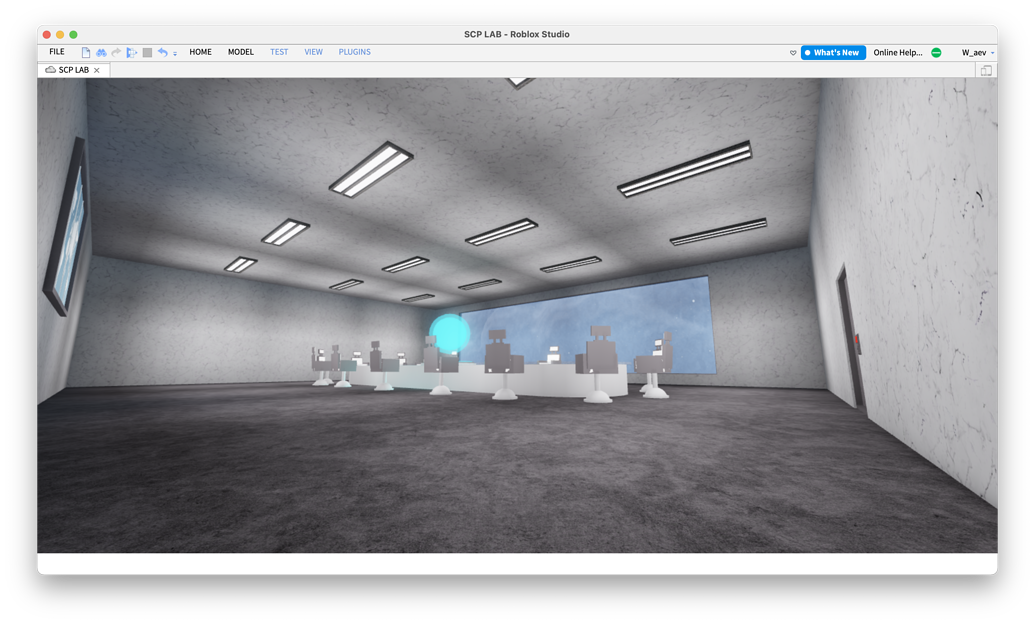Close the SCP LAB tab

coord(97,70)
